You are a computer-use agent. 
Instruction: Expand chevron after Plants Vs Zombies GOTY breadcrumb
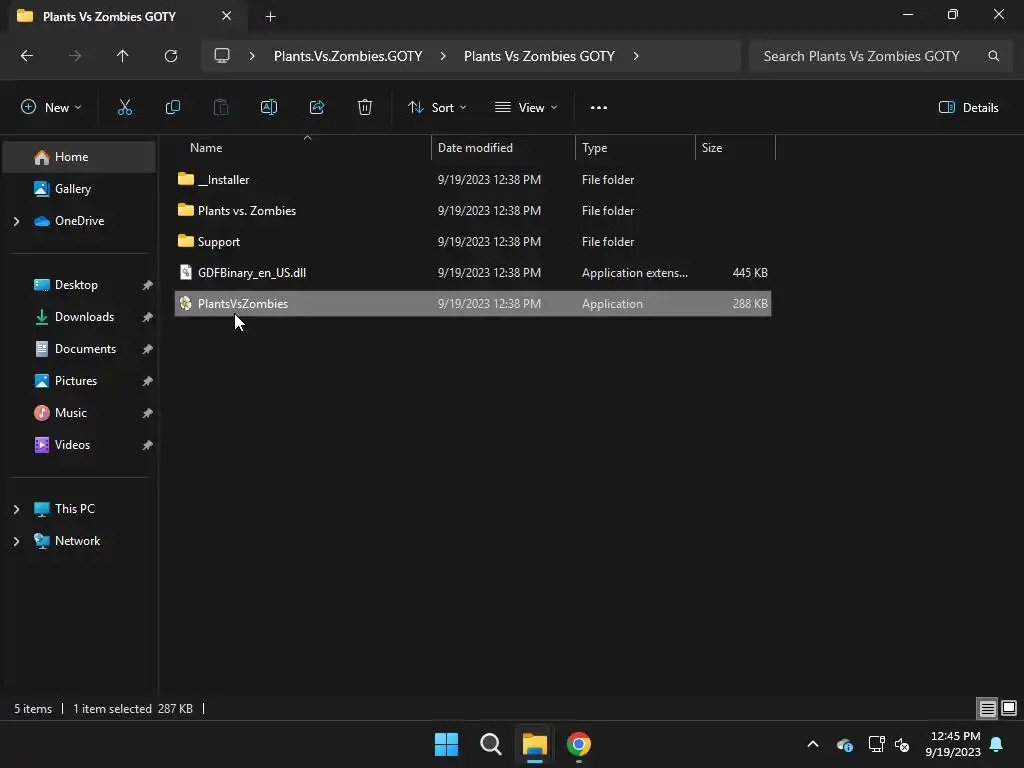tap(636, 56)
